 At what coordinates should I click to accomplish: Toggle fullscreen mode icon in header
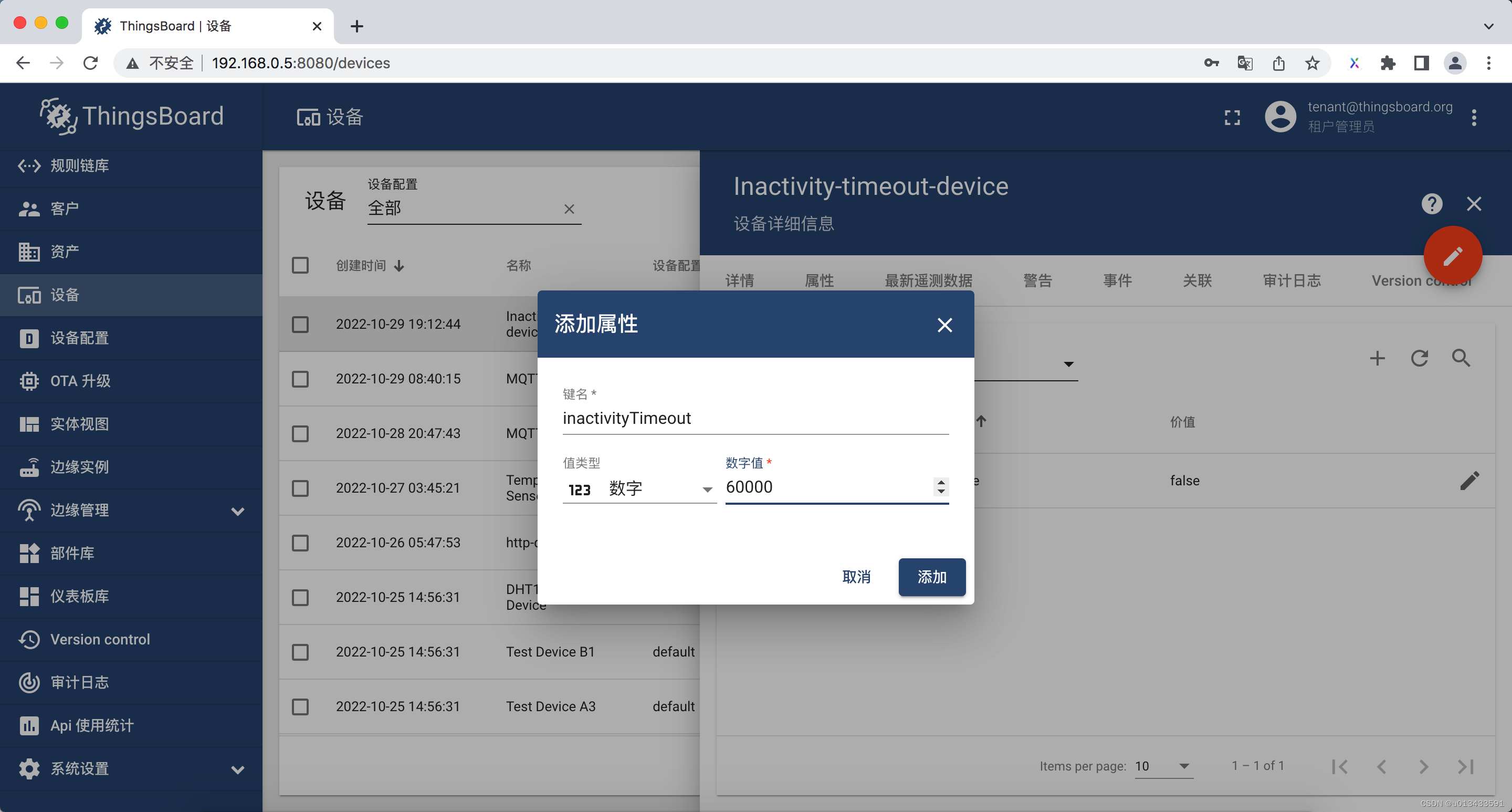tap(1232, 118)
